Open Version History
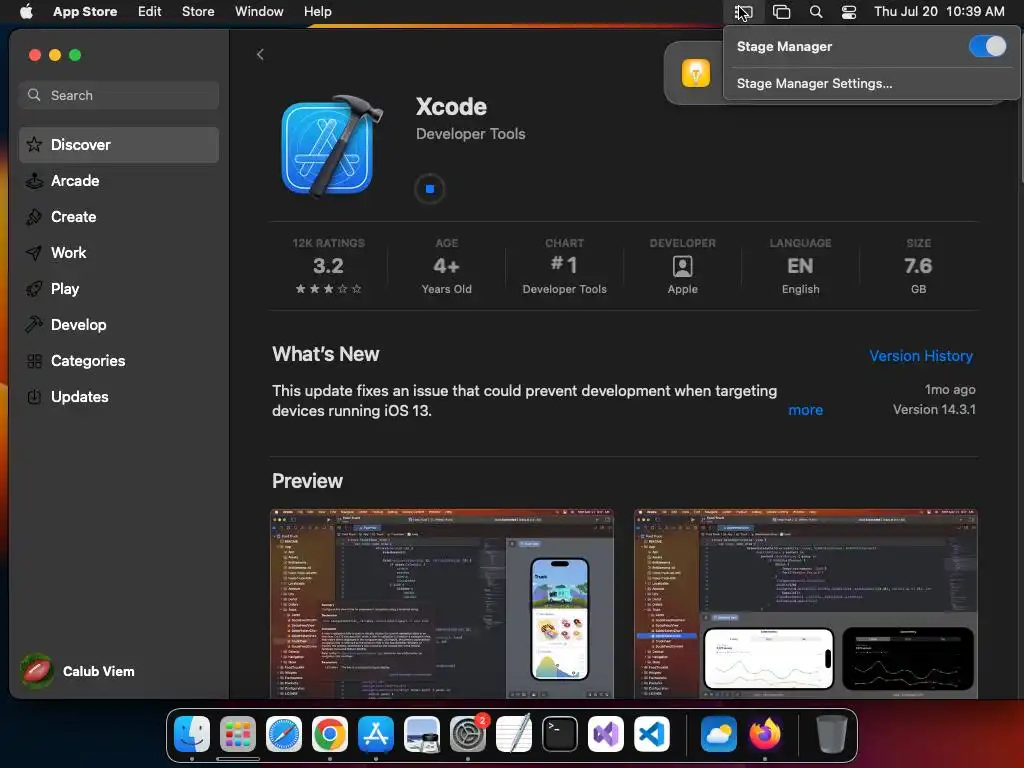The image size is (1024, 768). [921, 356]
